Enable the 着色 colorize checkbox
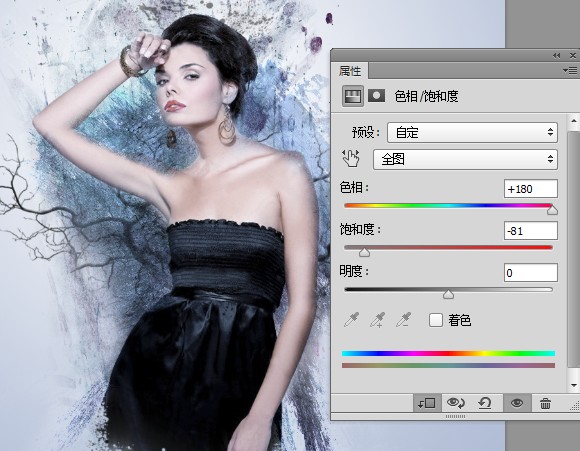Screen dimensions: 580x451 [436, 320]
